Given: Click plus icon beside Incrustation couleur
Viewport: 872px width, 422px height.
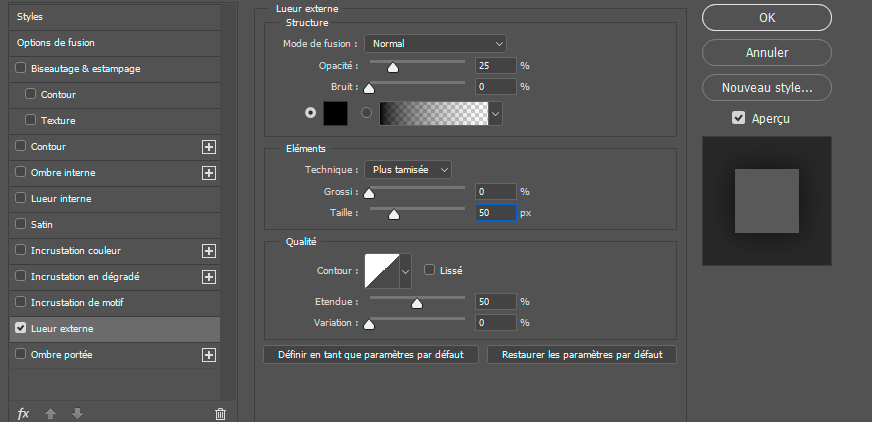Looking at the screenshot, I should (209, 251).
